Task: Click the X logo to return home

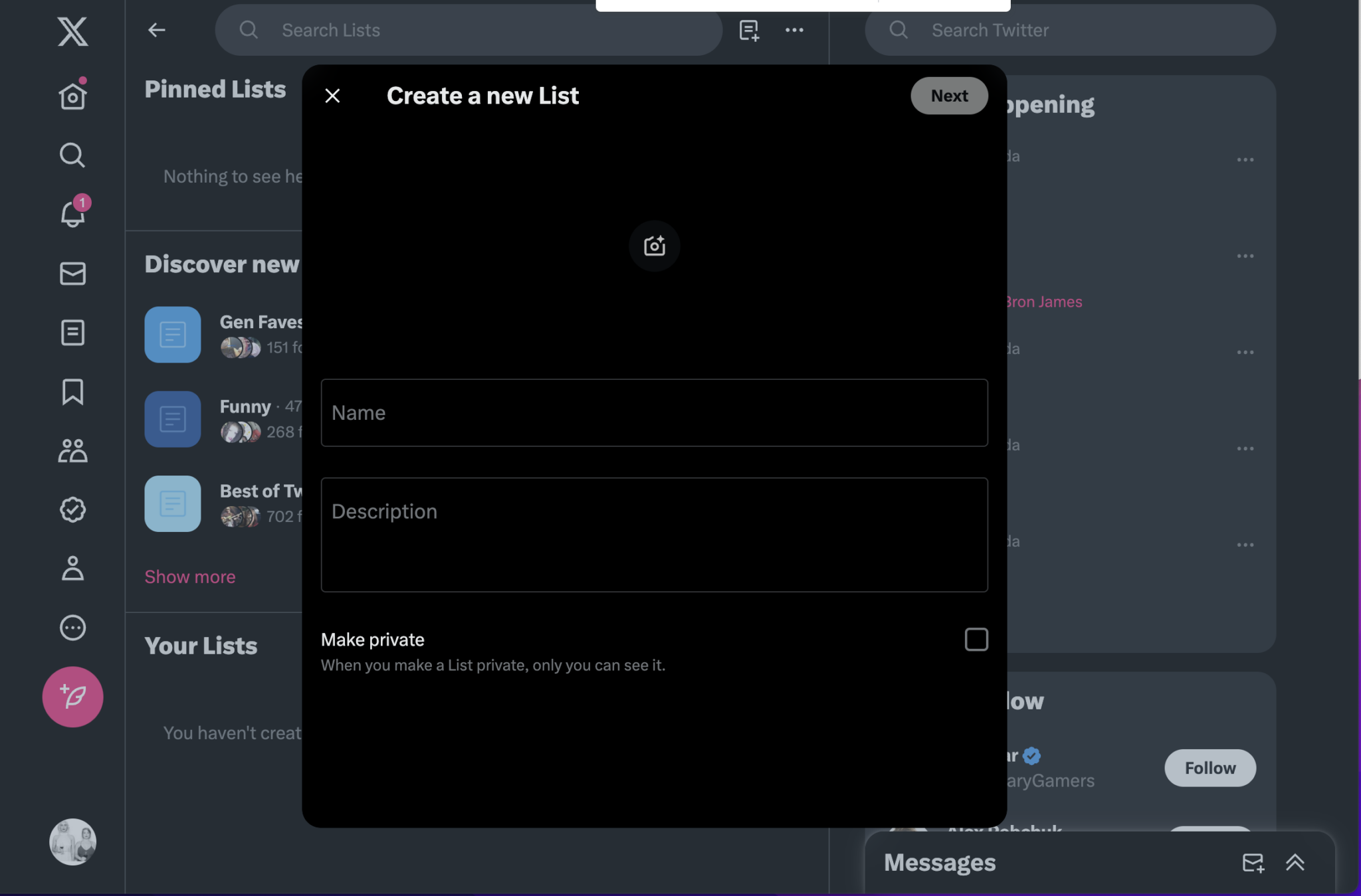Action: (x=71, y=31)
